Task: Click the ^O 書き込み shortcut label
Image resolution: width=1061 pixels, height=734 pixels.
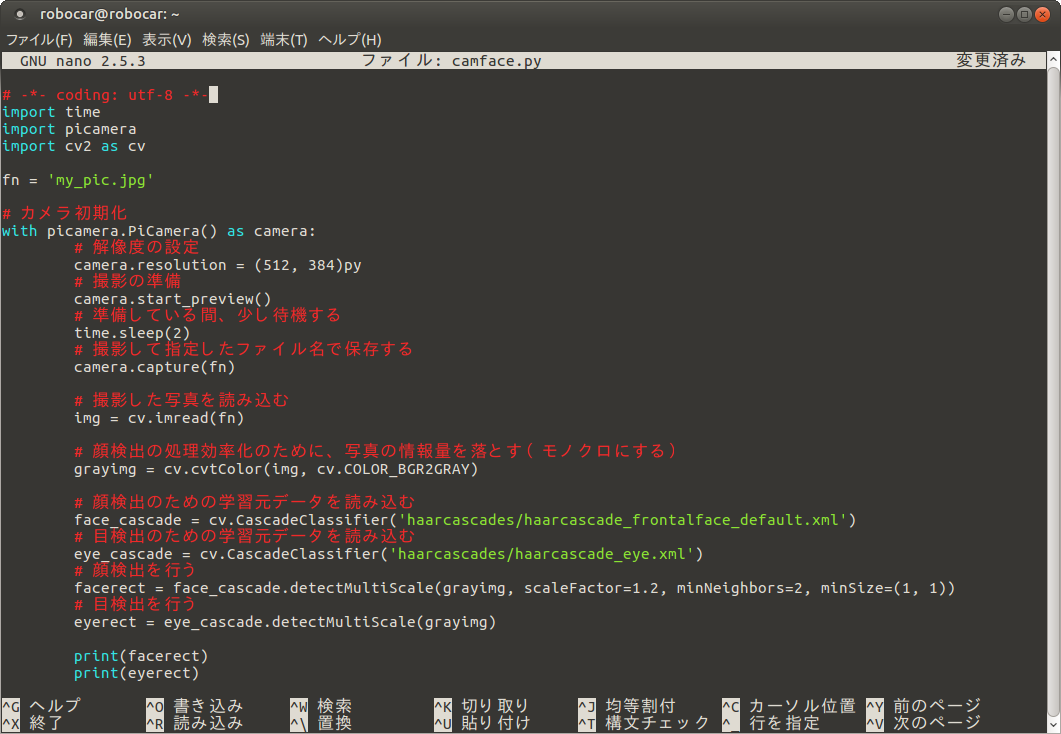Action: tap(194, 706)
